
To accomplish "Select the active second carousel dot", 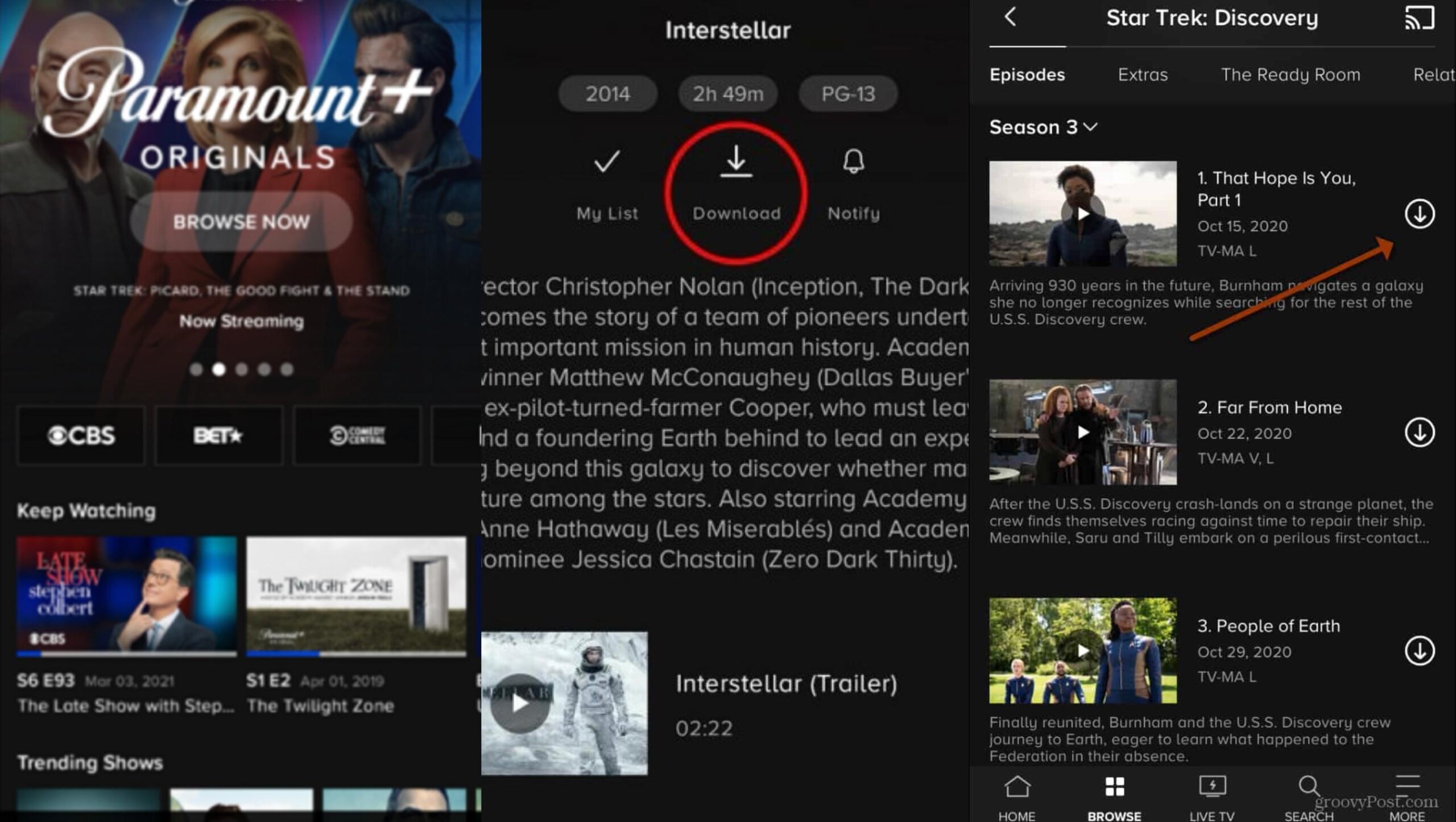I will [x=218, y=370].
